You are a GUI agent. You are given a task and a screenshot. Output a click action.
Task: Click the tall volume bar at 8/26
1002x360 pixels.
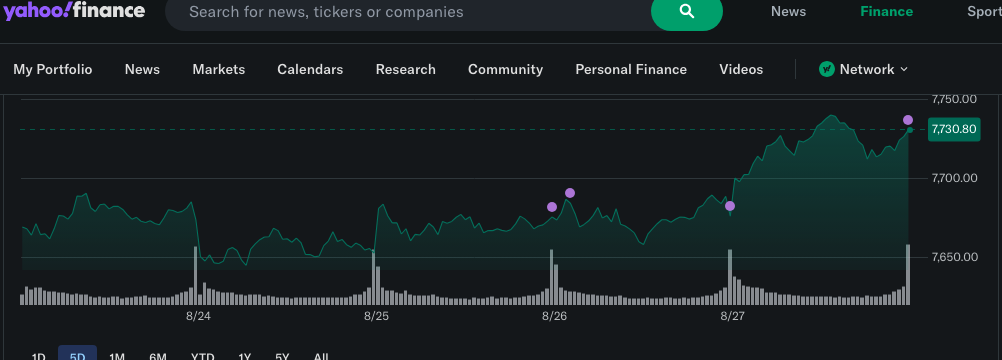point(551,277)
